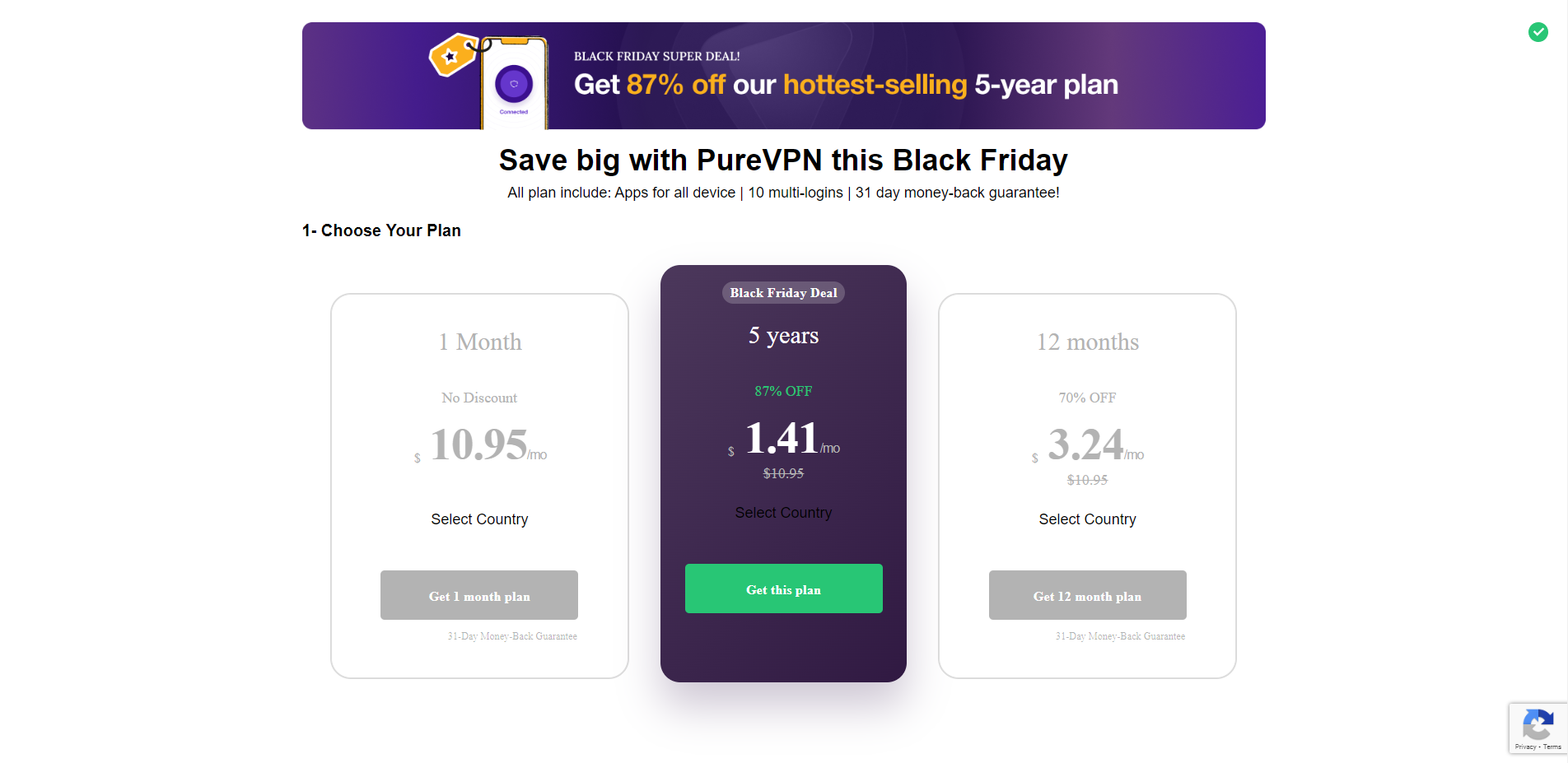The image size is (1568, 763).
Task: Click the 31-Day Money-Back Guarantee text
Action: point(512,635)
